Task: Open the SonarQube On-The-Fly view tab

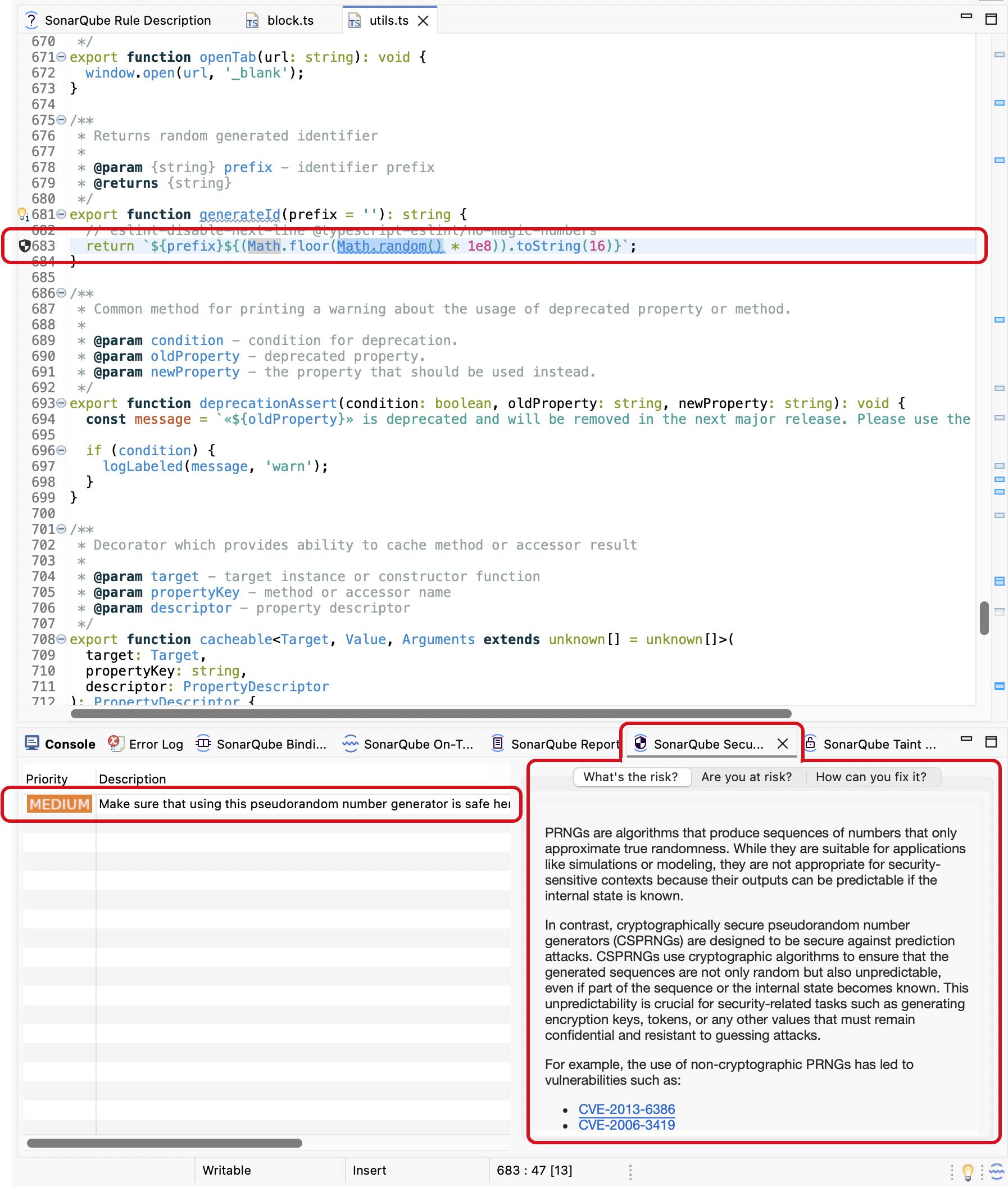Action: click(x=408, y=744)
